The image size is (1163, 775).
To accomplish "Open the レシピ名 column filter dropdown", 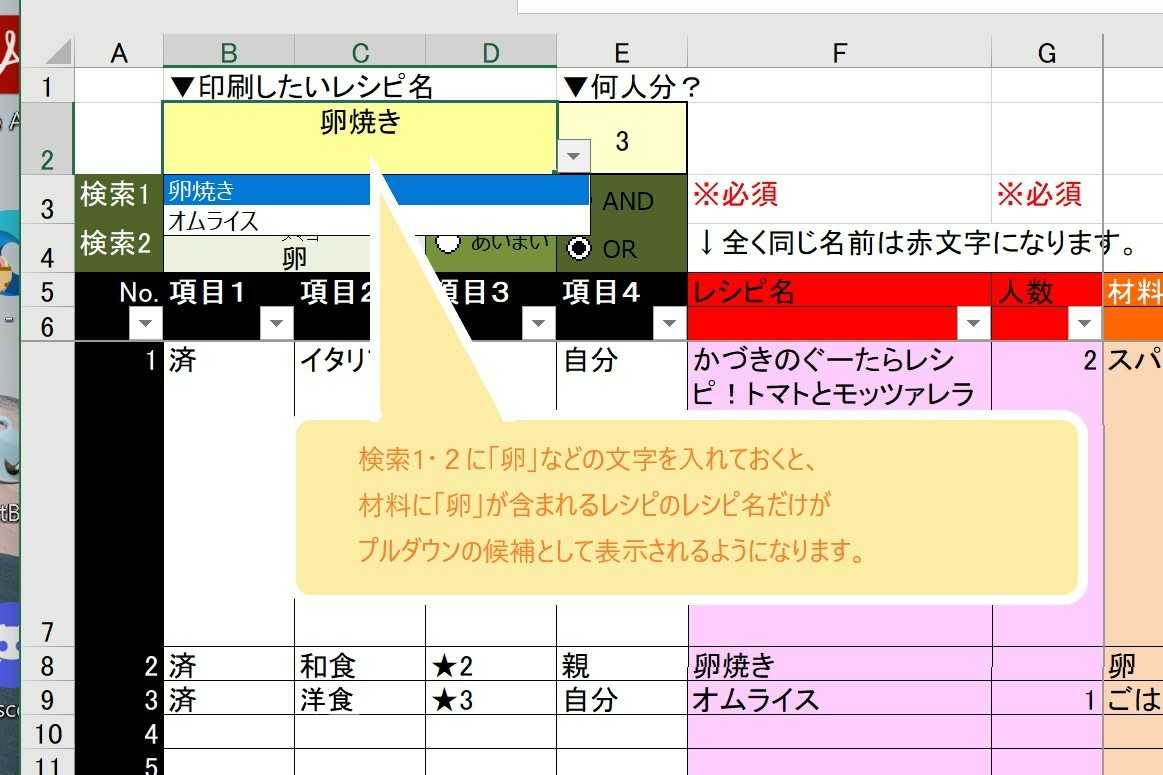I will coord(973,323).
